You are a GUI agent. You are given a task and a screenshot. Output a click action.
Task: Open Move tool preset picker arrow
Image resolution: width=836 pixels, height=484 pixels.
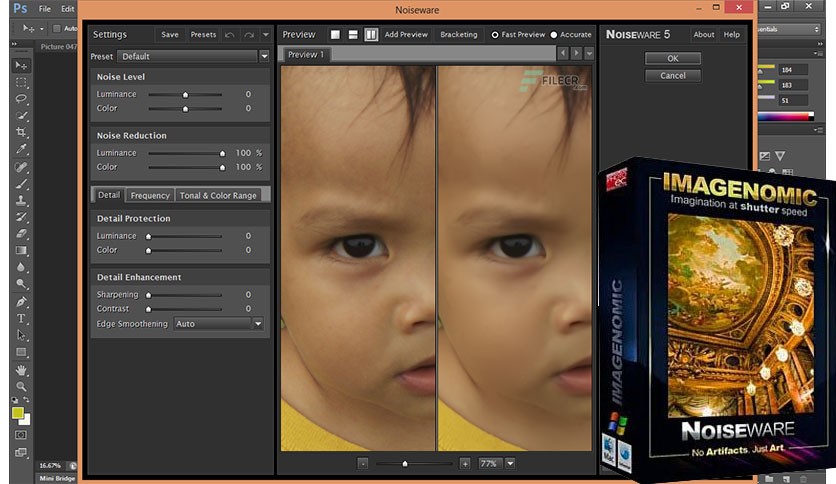tap(42, 29)
